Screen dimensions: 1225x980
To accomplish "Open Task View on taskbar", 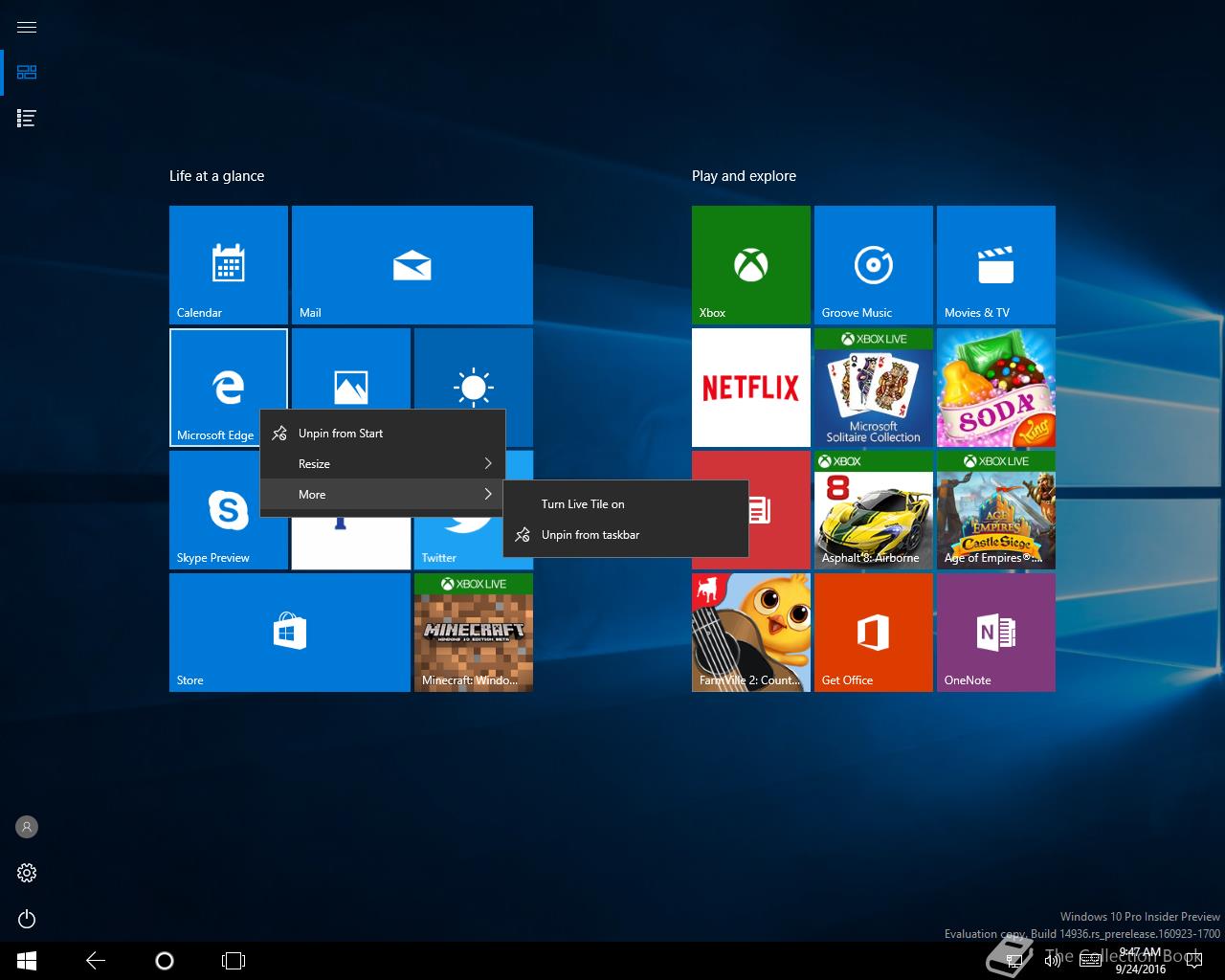I will pos(234,961).
